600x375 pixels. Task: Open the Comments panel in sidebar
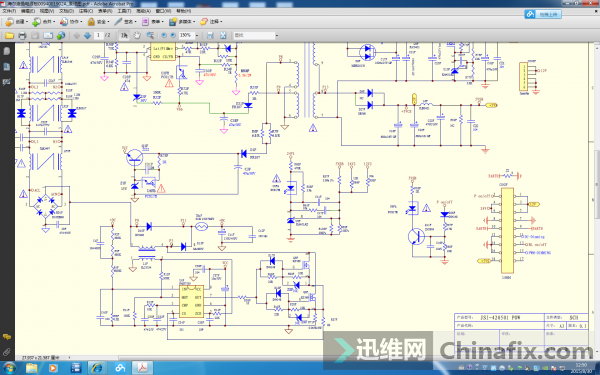point(7,337)
